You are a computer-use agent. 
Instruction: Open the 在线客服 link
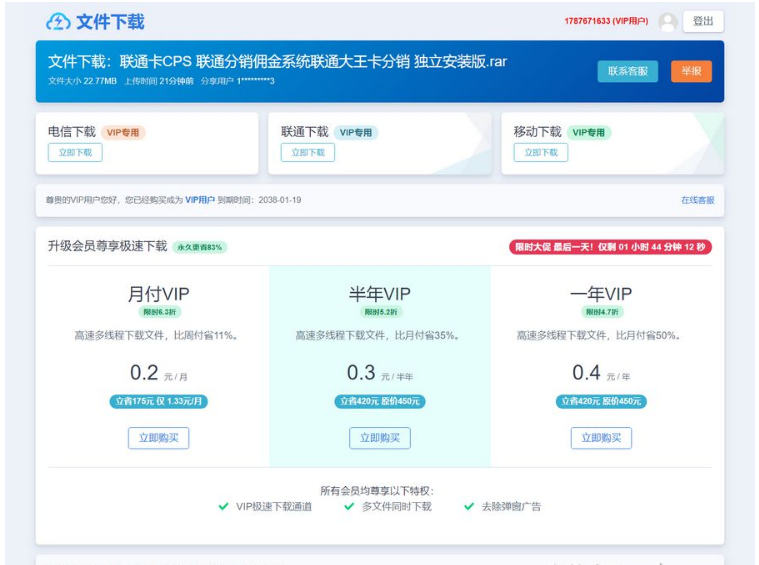(698, 200)
